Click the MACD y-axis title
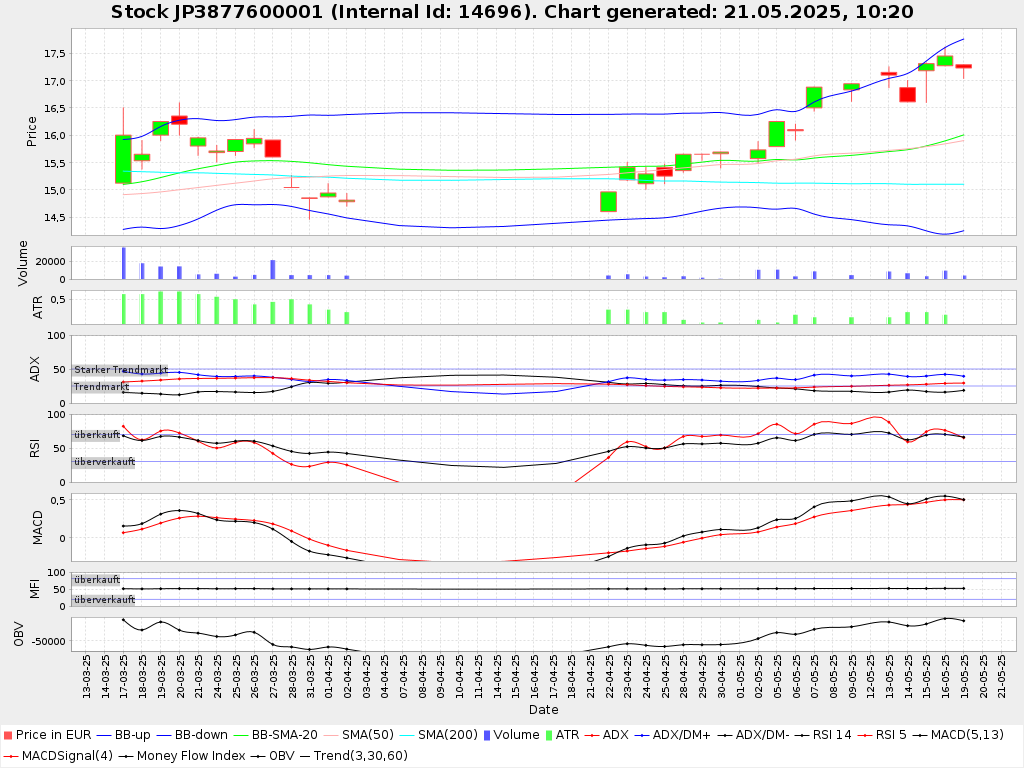 pyautogui.click(x=37, y=528)
